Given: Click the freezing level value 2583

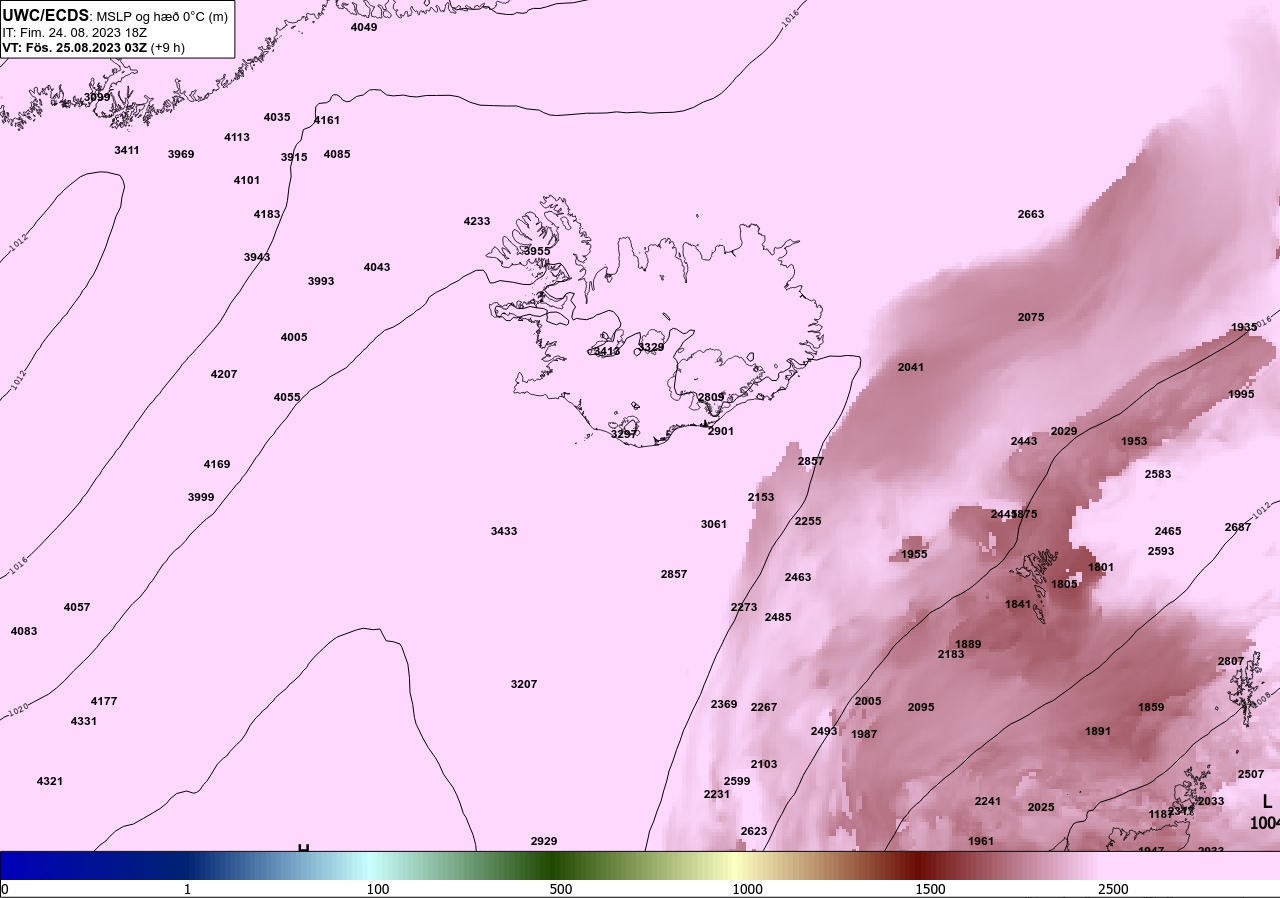Looking at the screenshot, I should [x=1158, y=474].
